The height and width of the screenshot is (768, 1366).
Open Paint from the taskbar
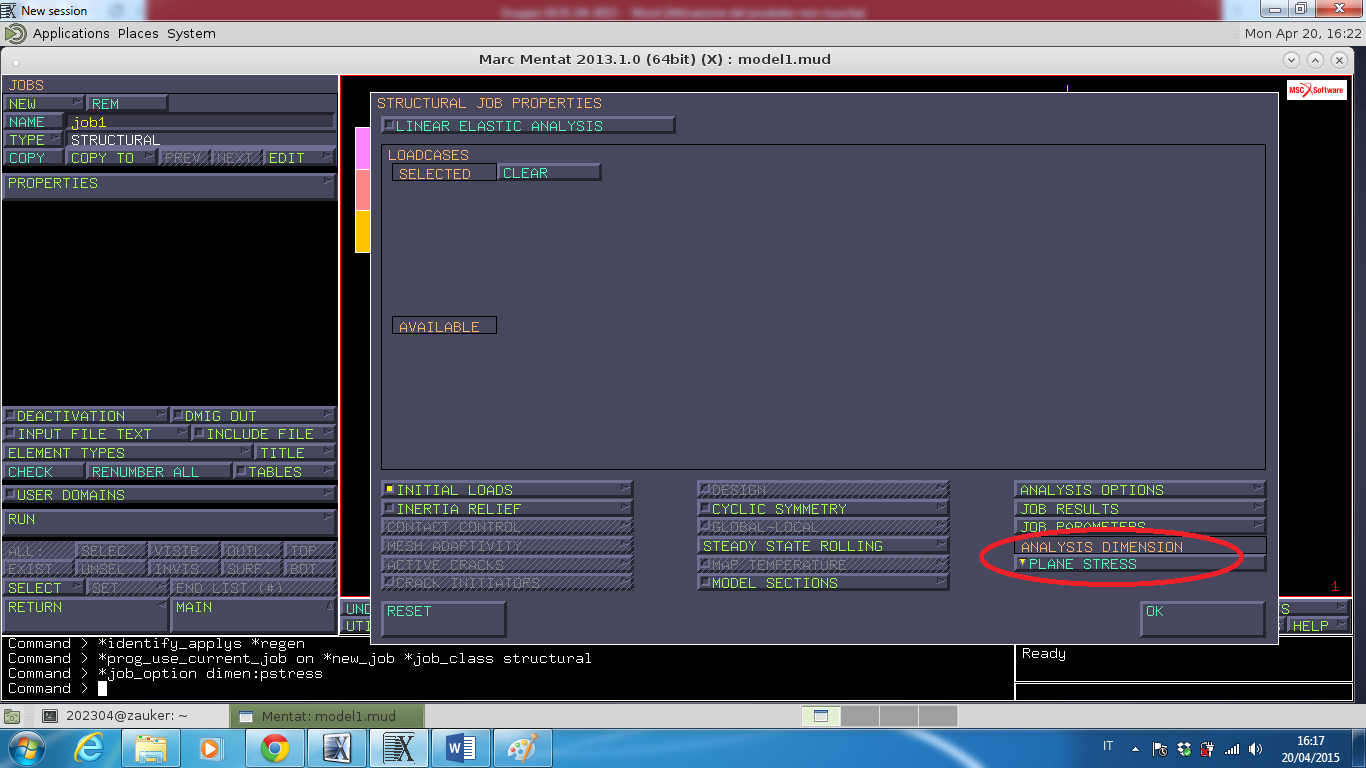click(x=523, y=748)
